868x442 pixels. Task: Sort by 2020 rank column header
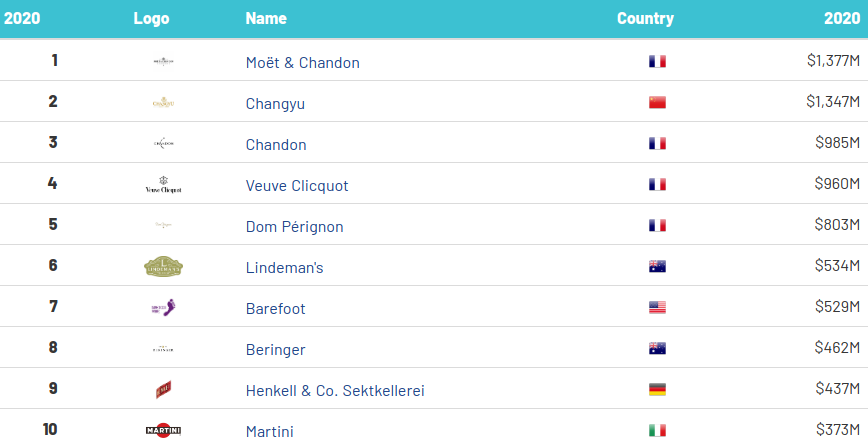(x=22, y=18)
